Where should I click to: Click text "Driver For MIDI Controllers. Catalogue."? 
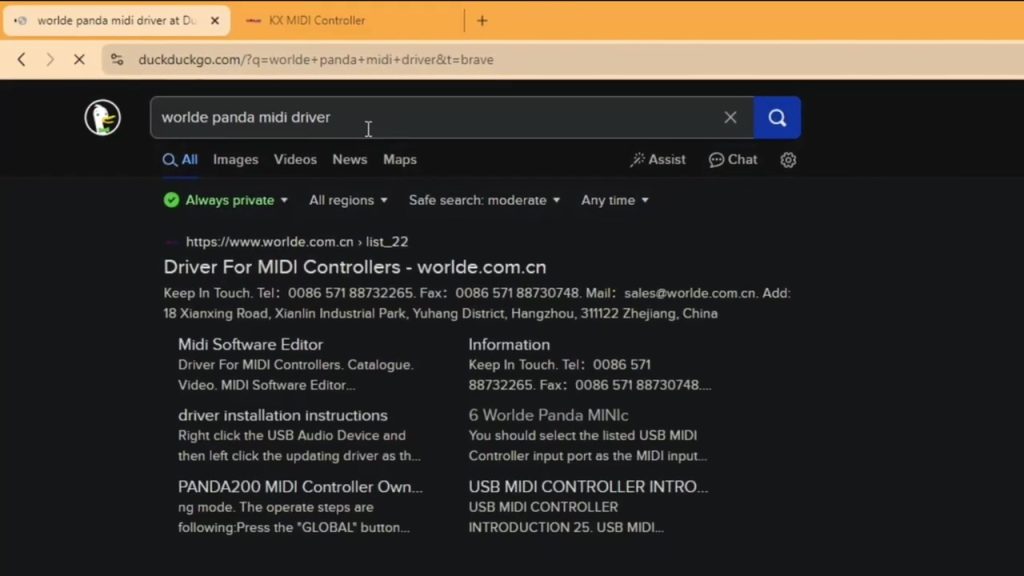click(x=296, y=365)
